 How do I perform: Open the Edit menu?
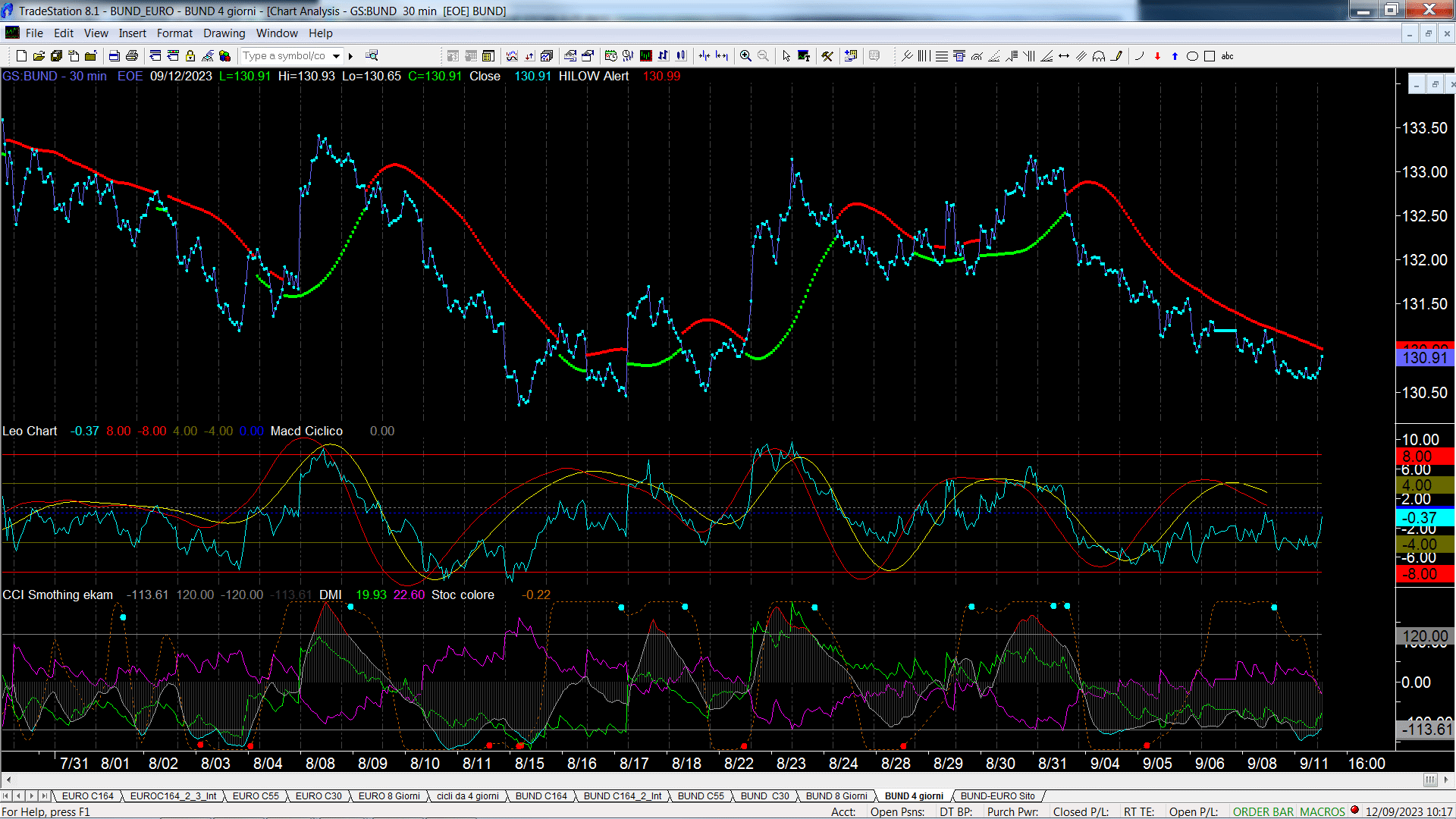point(64,33)
